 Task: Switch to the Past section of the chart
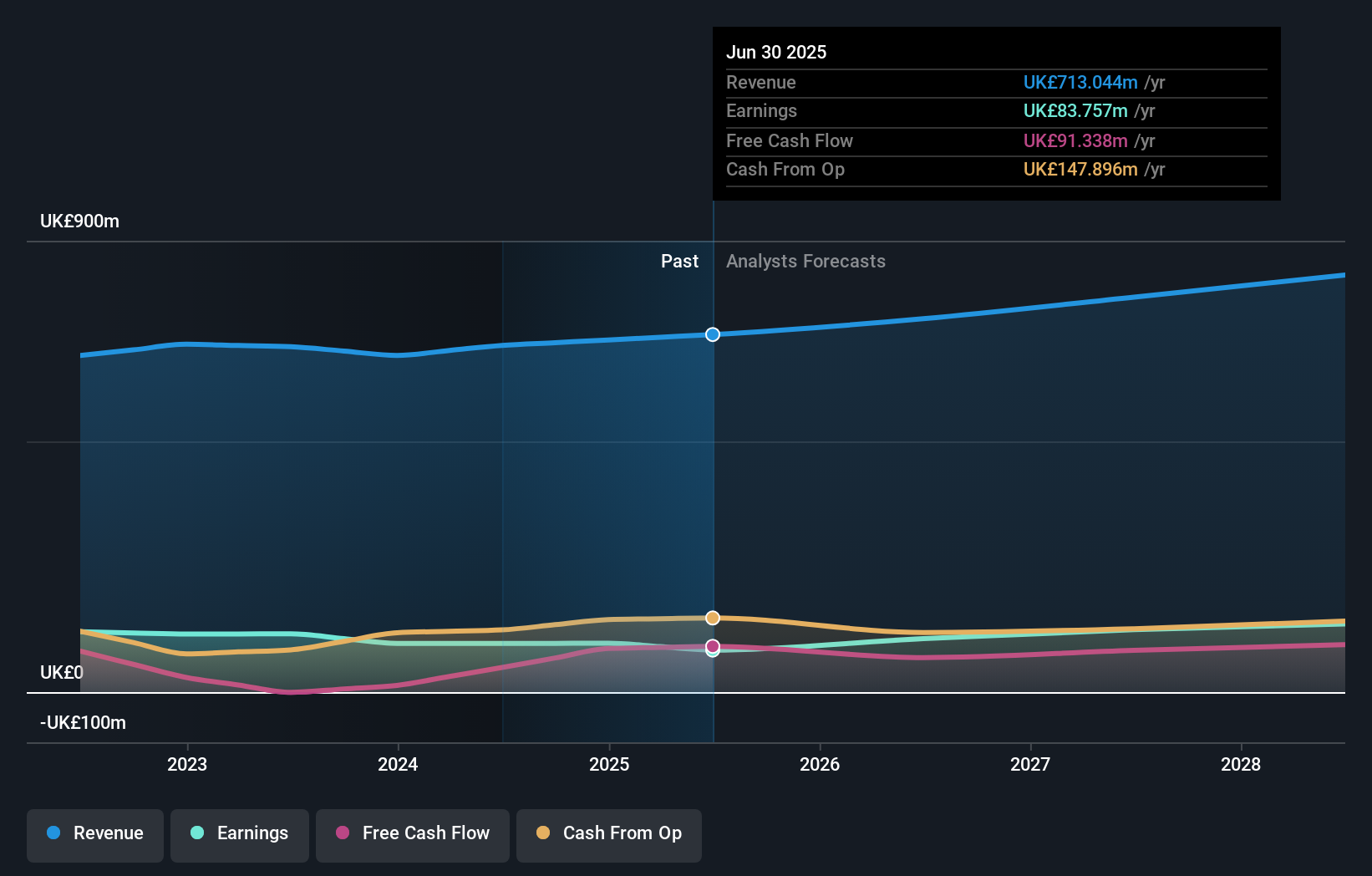click(x=679, y=261)
